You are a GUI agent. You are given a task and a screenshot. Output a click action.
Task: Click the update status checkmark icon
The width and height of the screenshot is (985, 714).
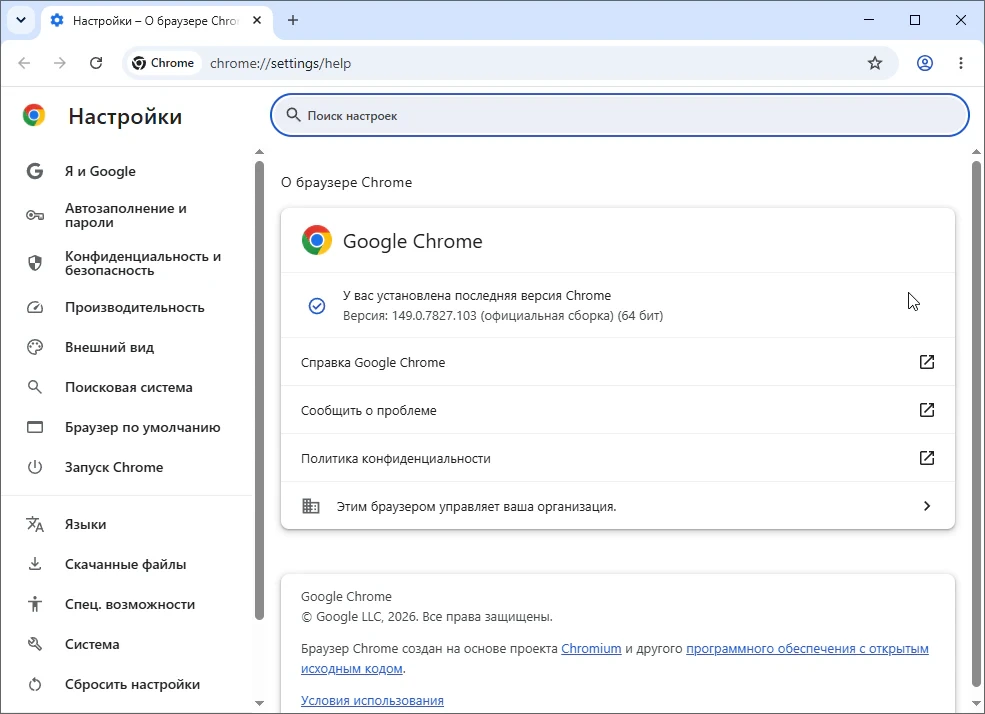click(x=317, y=306)
